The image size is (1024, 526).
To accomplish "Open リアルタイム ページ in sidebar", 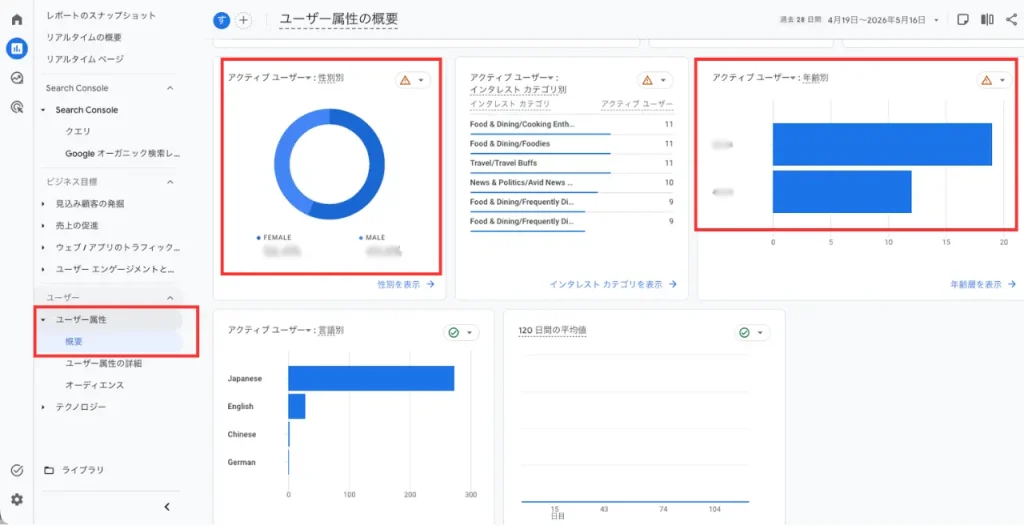I will [x=85, y=59].
